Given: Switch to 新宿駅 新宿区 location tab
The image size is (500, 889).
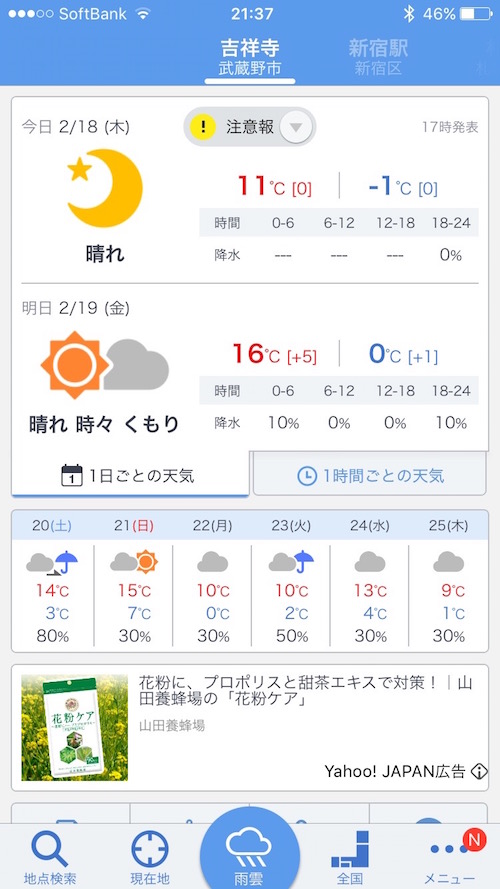Looking at the screenshot, I should (x=378, y=57).
